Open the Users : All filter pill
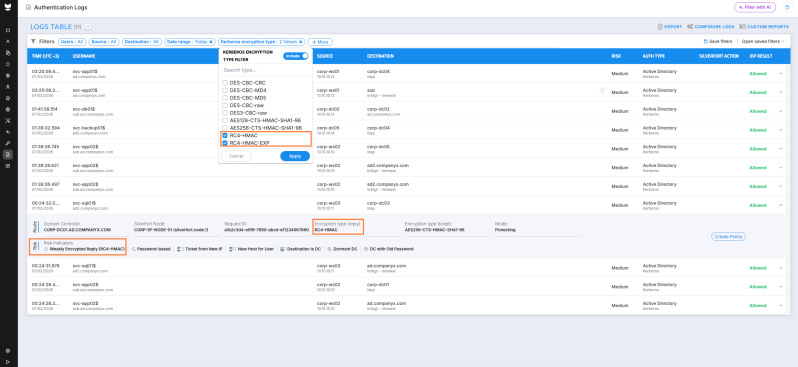Viewport: 798px width, 367px height. 72,42
